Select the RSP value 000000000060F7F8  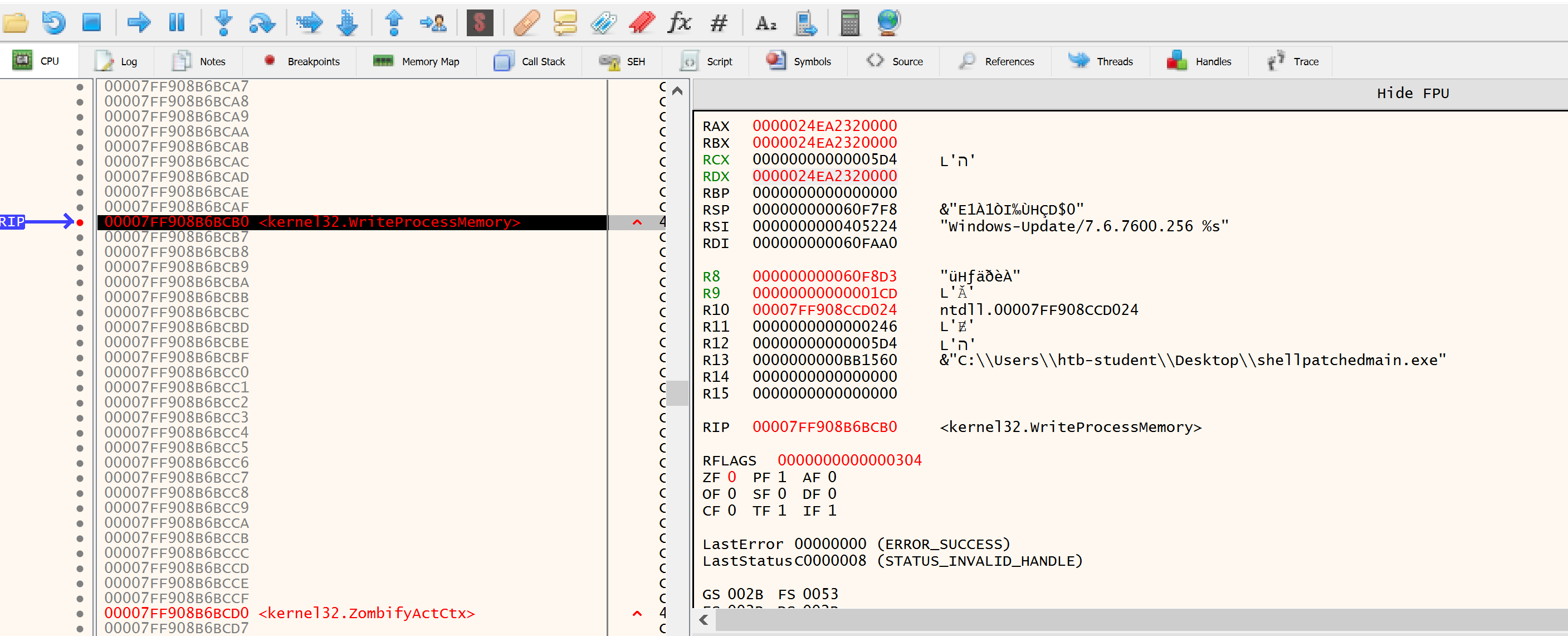point(824,210)
